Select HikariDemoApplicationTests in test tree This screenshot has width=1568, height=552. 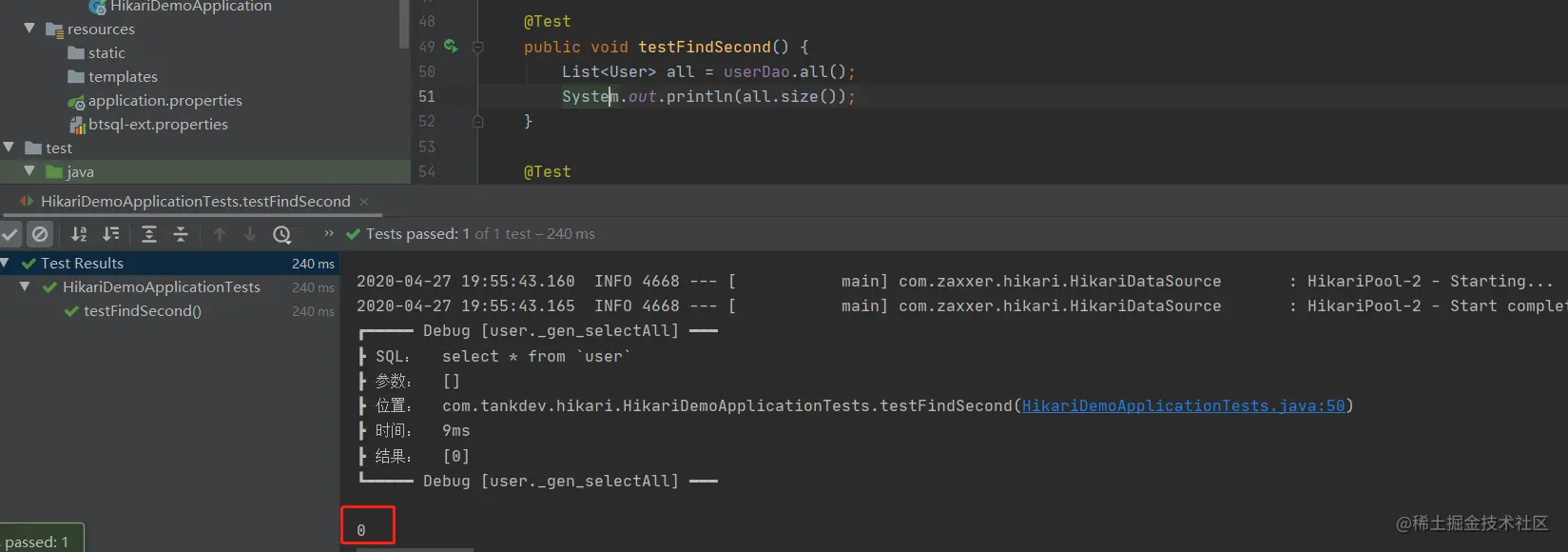click(161, 286)
